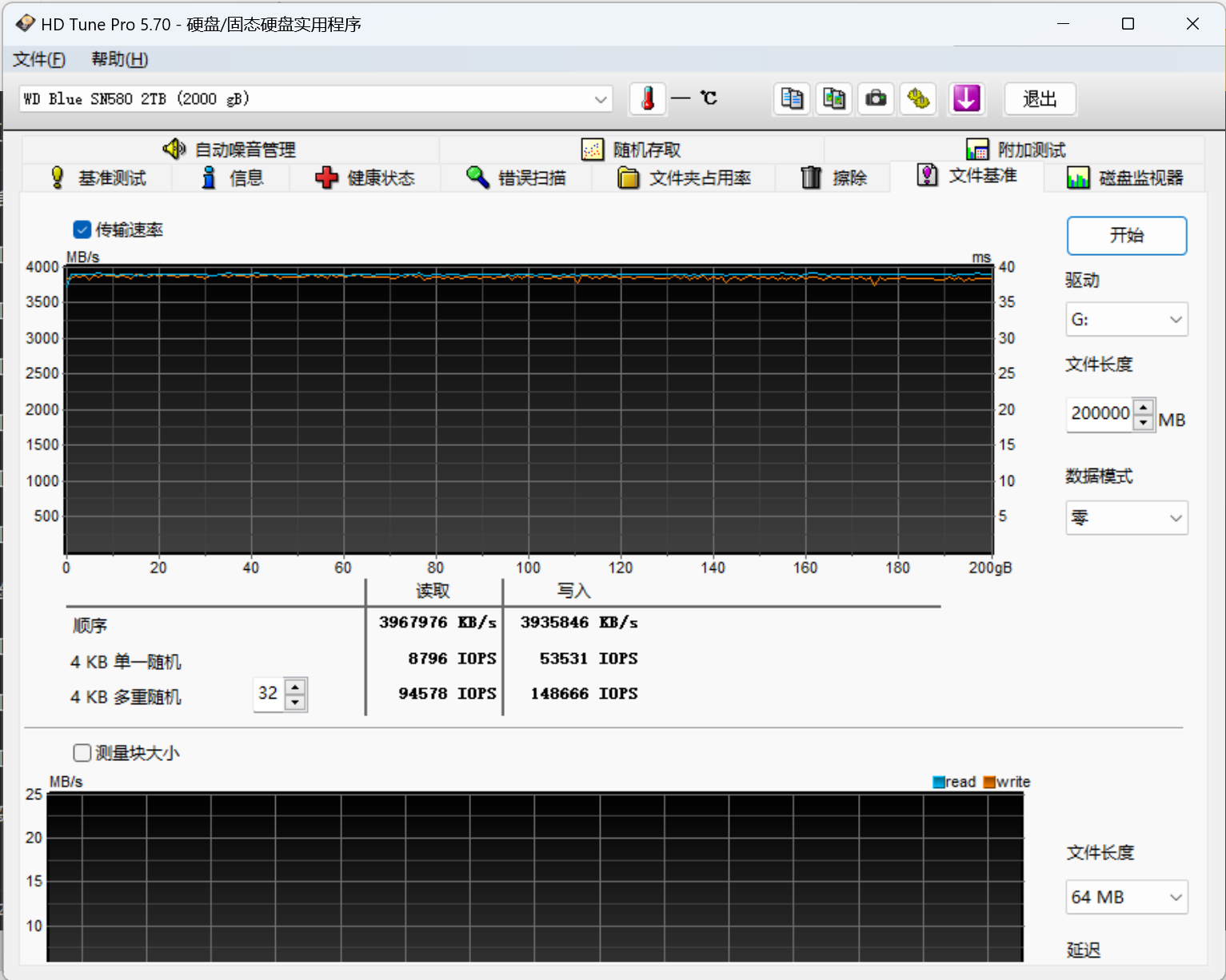
Task: Click the copy screenshot to clipboard icon
Action: pyautogui.click(x=833, y=98)
